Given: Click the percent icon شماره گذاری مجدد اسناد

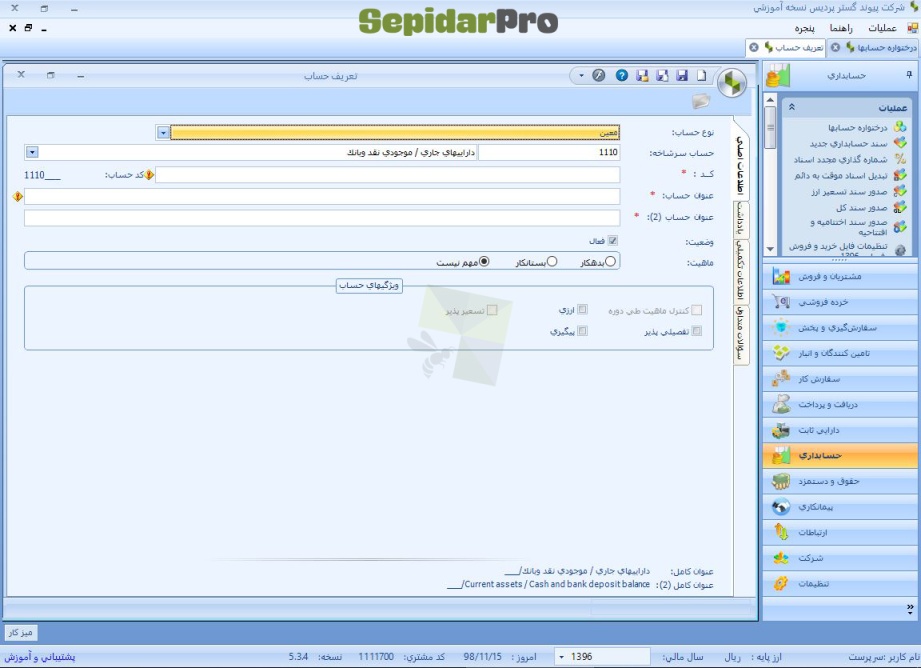Looking at the screenshot, I should coord(899,159).
